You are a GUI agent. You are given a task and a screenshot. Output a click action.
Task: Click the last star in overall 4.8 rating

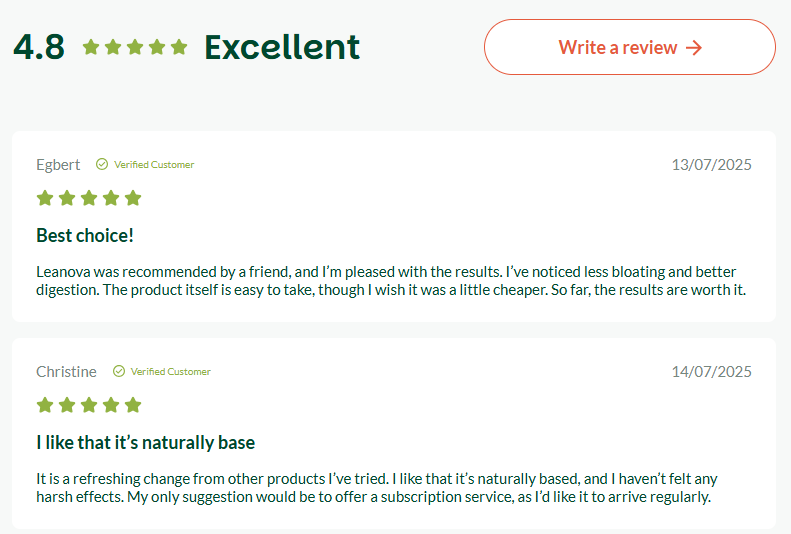(179, 47)
